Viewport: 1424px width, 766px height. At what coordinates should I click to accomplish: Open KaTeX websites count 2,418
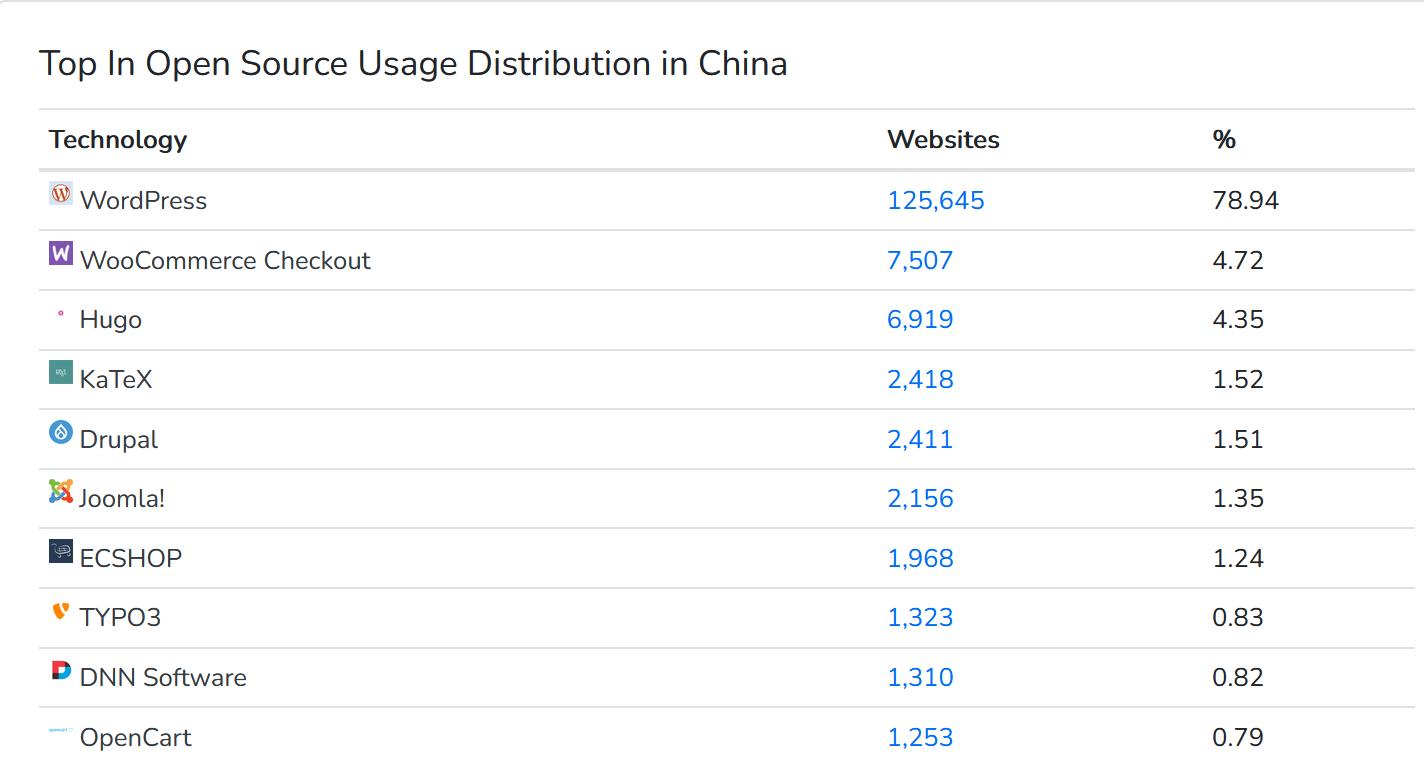[x=921, y=379]
